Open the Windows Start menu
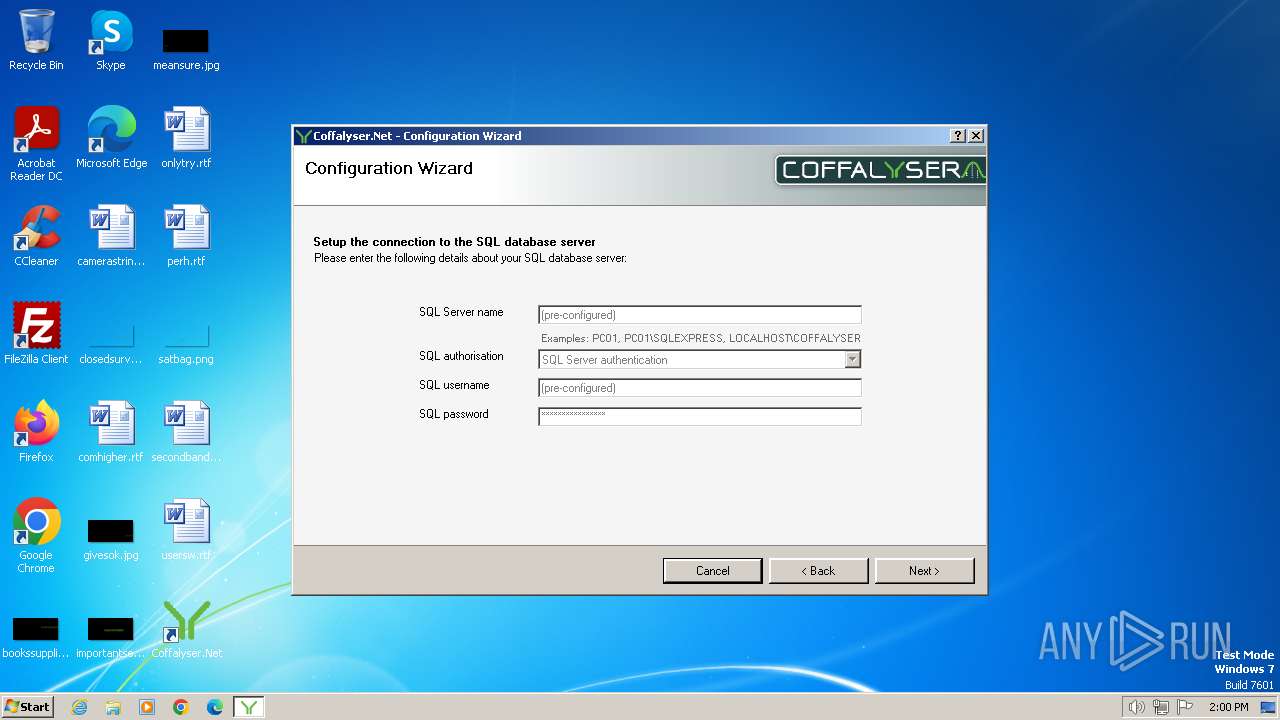 pos(27,707)
